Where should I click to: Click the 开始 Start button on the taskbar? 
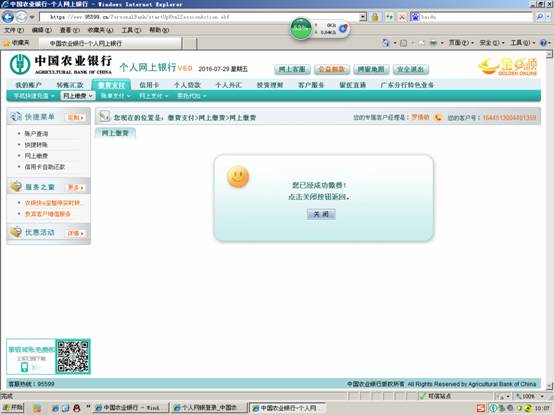(x=12, y=408)
